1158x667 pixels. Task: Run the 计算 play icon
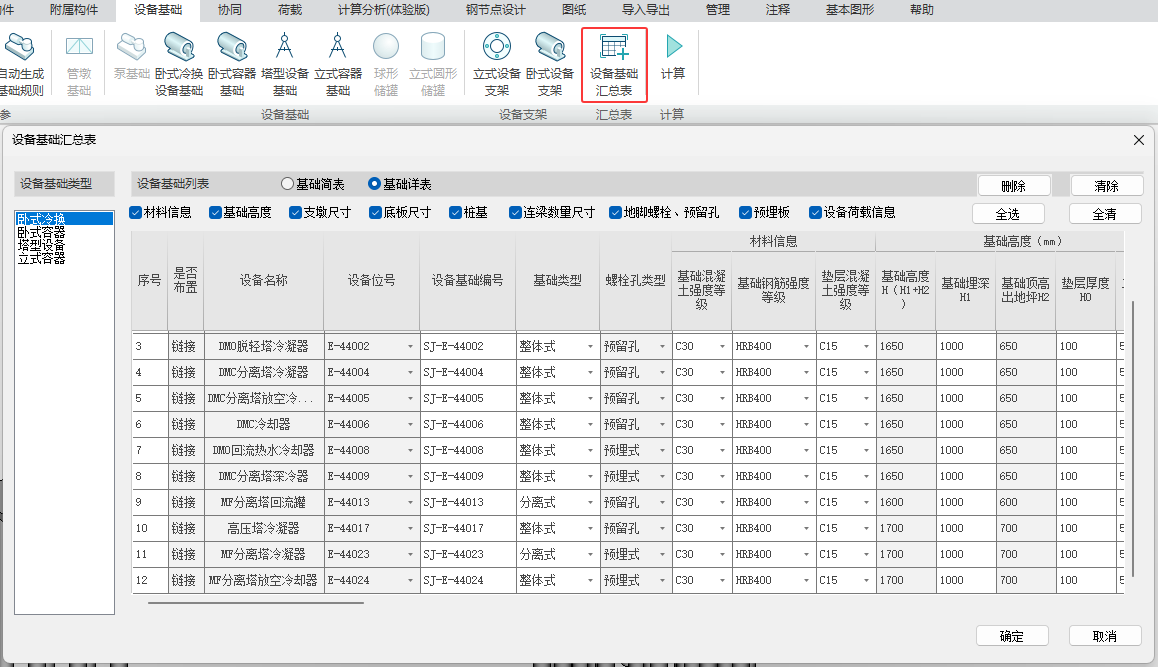pyautogui.click(x=673, y=48)
